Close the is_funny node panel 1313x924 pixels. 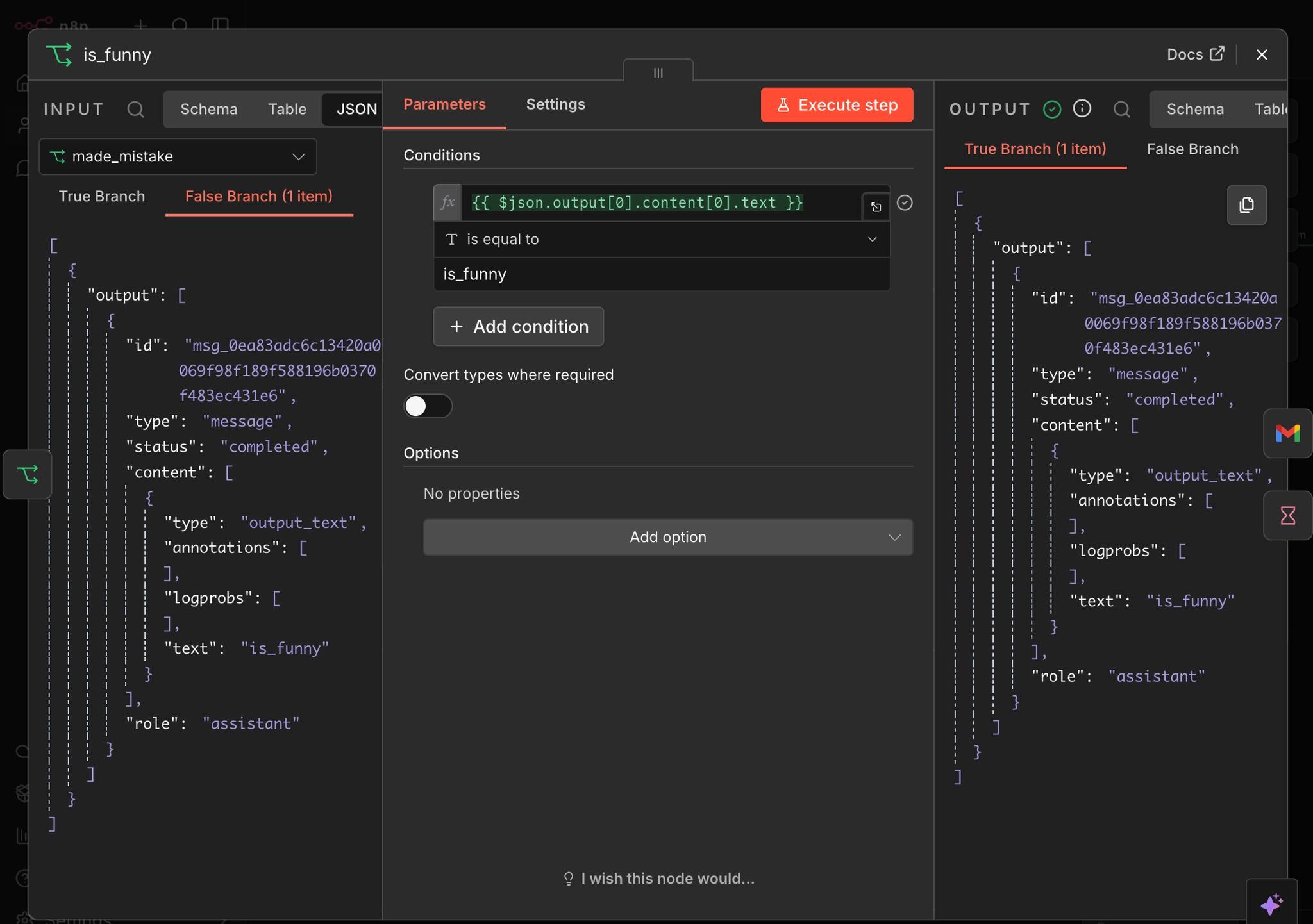pyautogui.click(x=1262, y=55)
